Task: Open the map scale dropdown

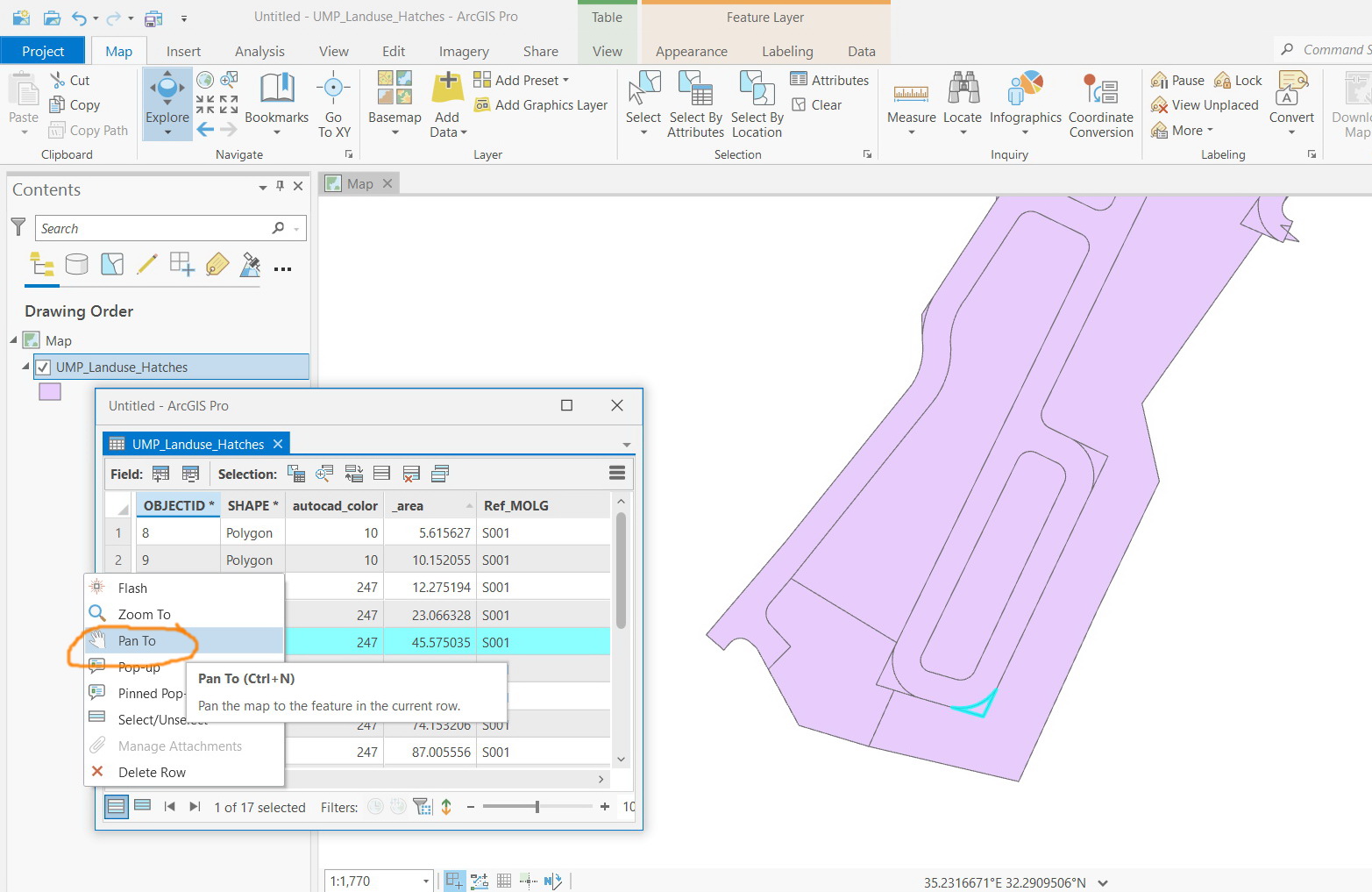Action: (x=426, y=881)
